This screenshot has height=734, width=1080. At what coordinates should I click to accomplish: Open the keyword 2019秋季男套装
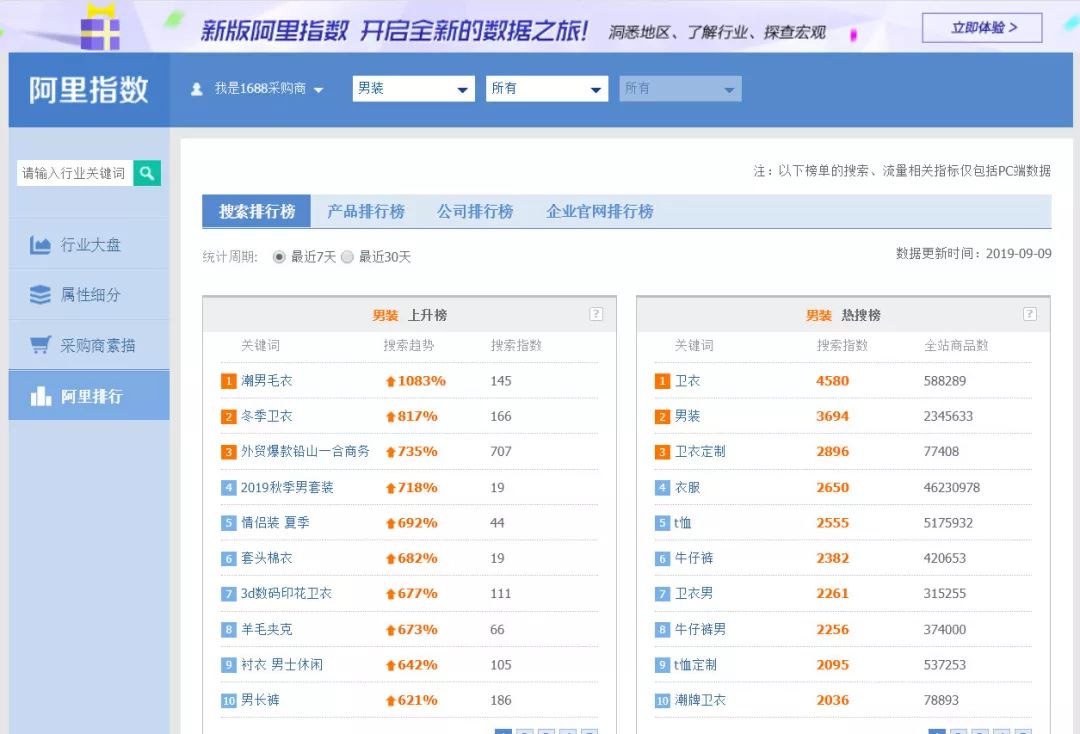point(287,487)
